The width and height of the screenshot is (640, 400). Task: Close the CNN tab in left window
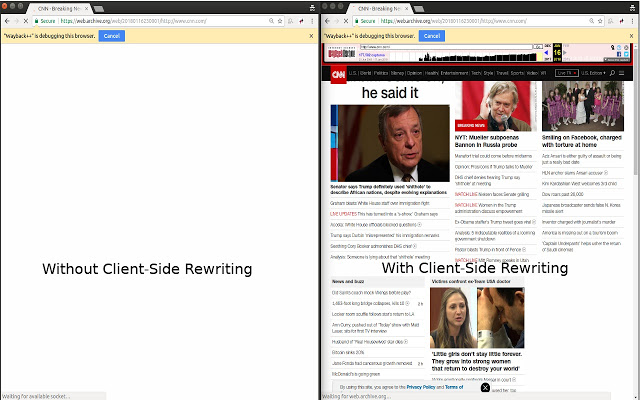[86, 9]
